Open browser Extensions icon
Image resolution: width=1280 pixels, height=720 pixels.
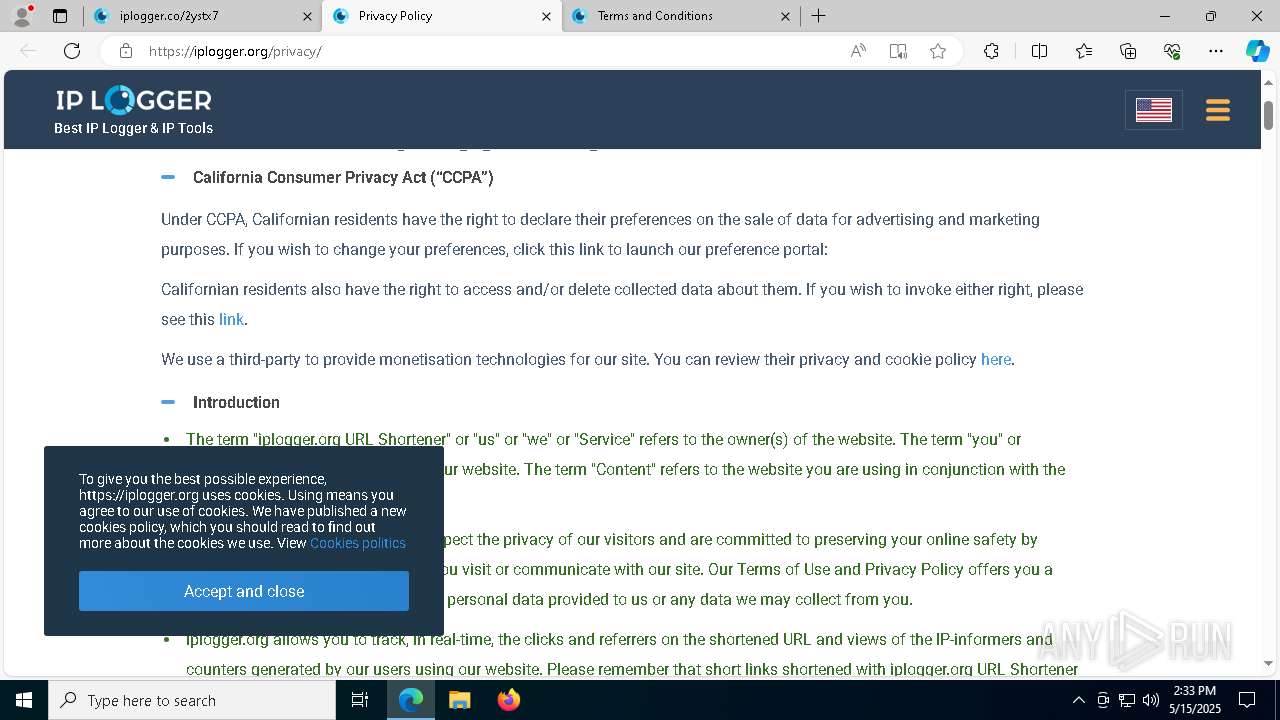click(x=991, y=51)
